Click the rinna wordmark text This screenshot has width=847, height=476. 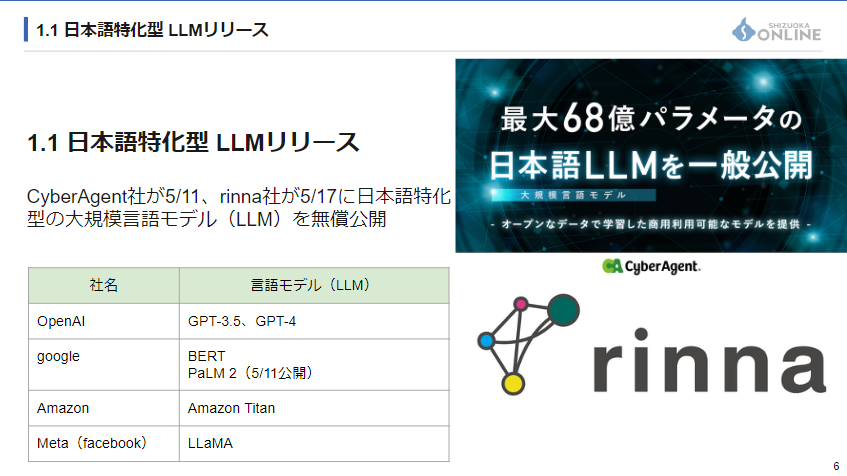pos(710,355)
